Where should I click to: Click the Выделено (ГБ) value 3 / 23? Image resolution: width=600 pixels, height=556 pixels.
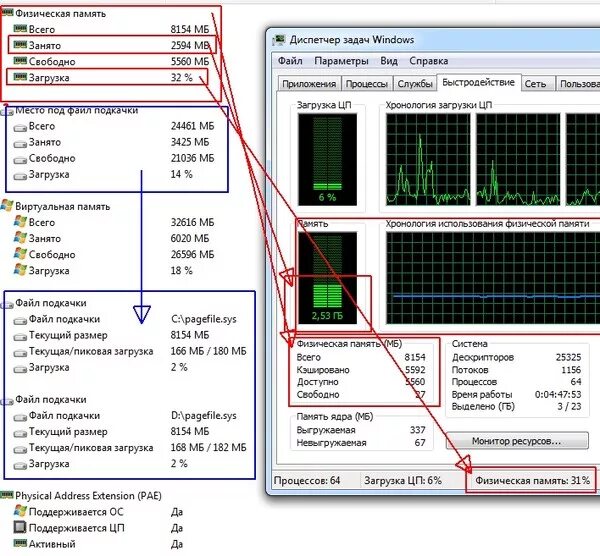click(x=569, y=406)
